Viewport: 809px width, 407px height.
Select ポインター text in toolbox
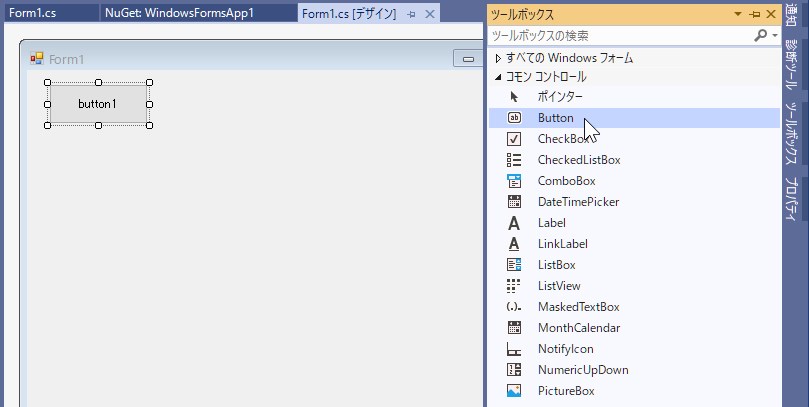(560, 96)
